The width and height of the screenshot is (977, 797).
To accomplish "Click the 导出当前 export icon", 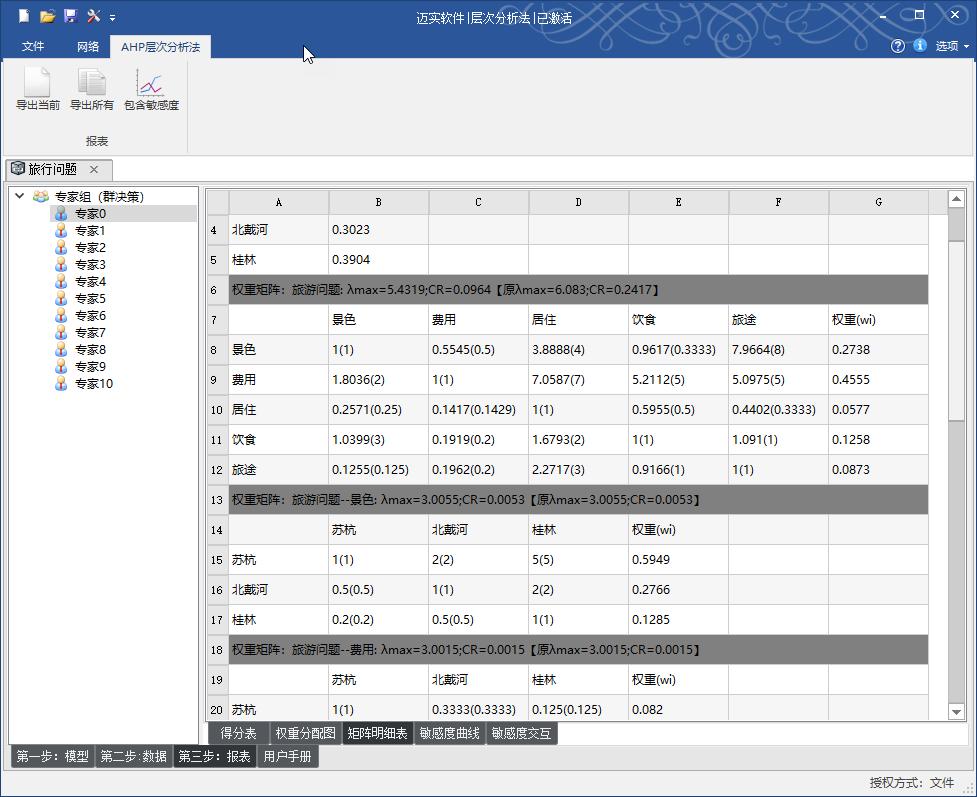I will 37,83.
